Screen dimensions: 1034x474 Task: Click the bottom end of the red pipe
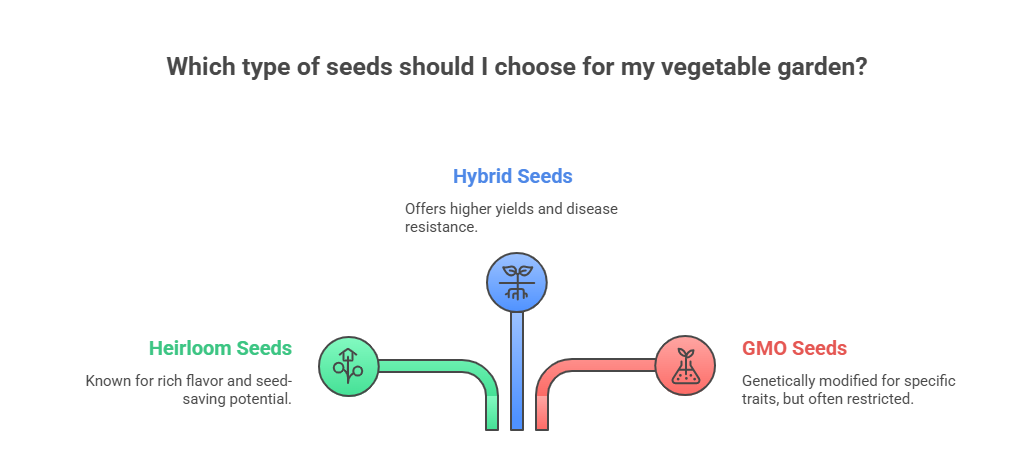pos(542,422)
